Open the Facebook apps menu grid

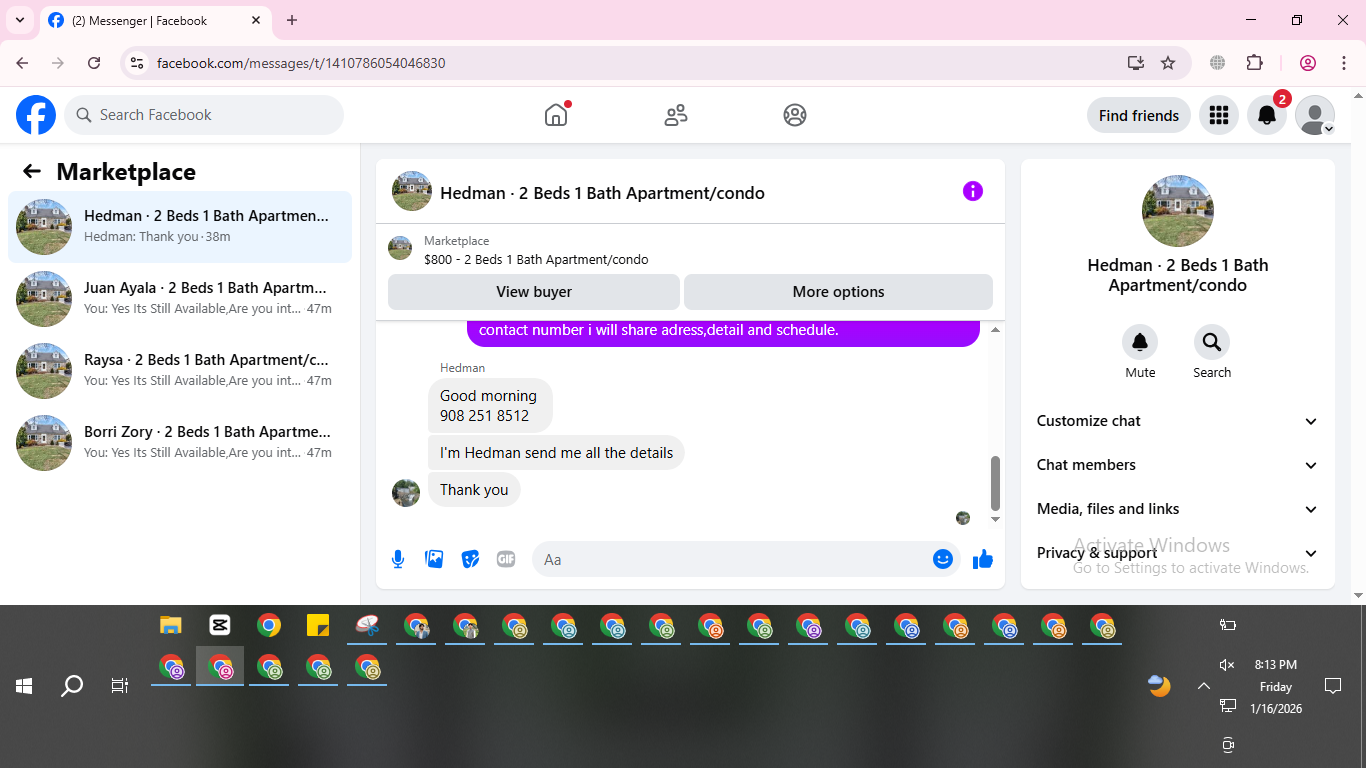(x=1218, y=115)
